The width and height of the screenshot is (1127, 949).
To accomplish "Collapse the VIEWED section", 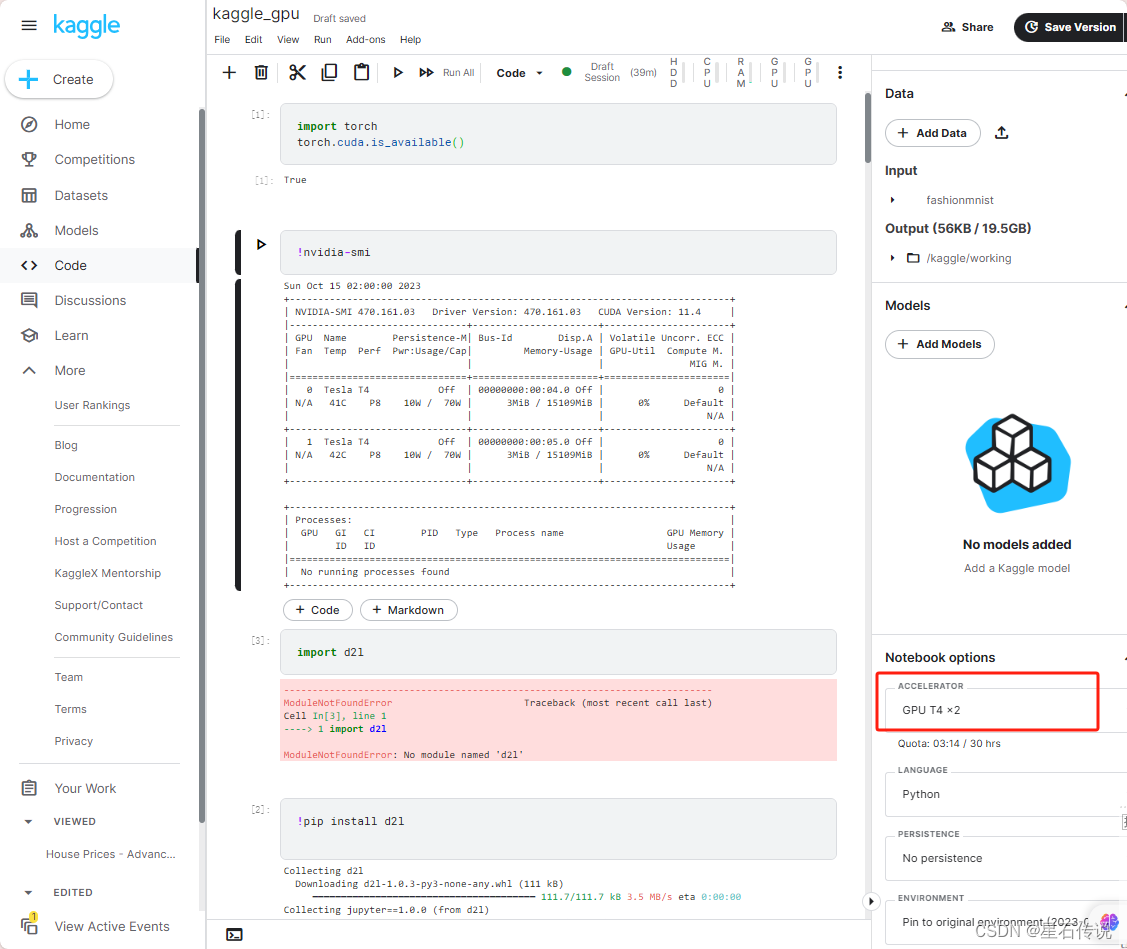I will pyautogui.click(x=28, y=822).
